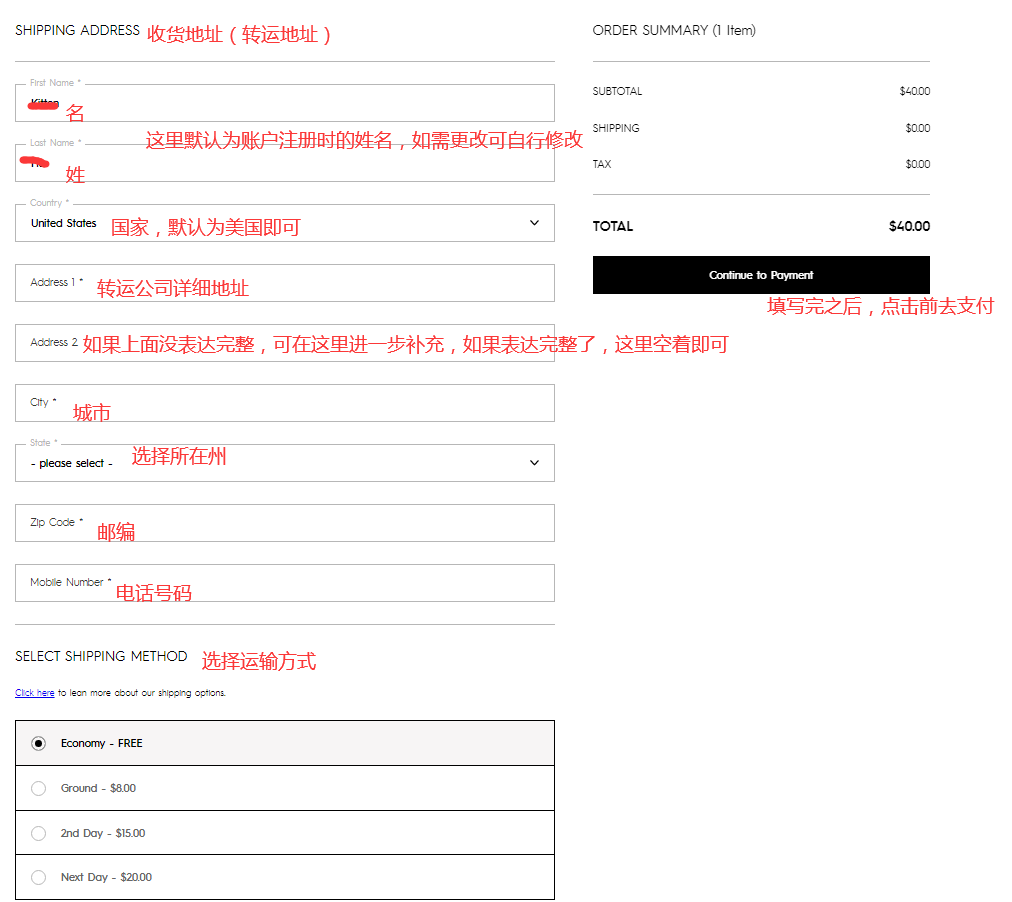Pick the Next Day - $20.00 option

click(x=39, y=877)
